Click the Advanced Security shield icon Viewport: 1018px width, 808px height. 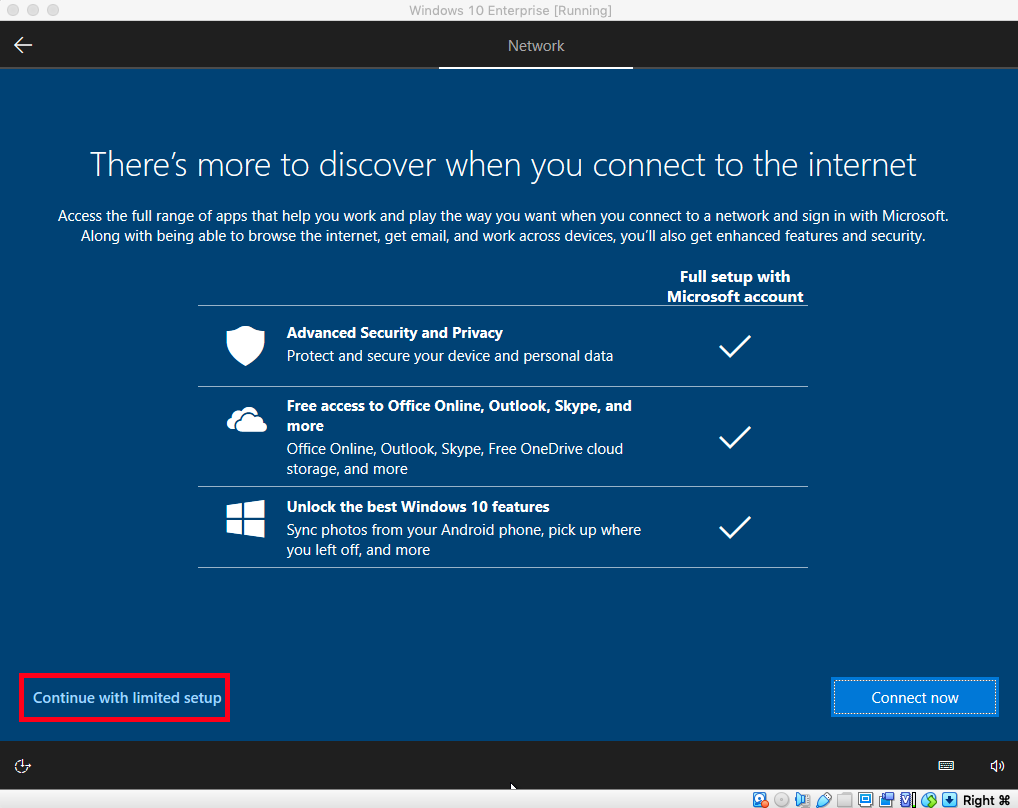[245, 346]
